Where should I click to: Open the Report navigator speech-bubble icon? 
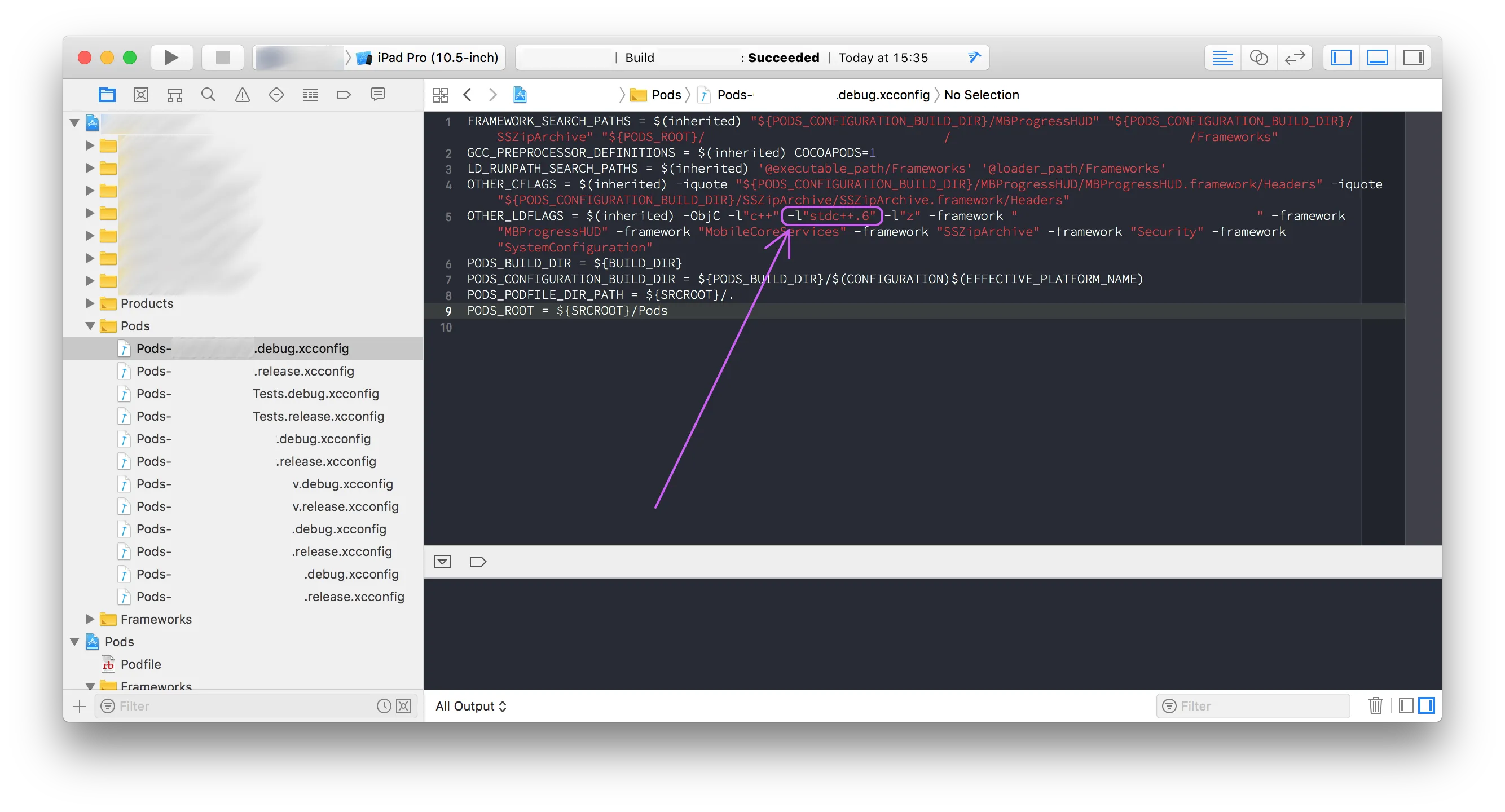tap(377, 95)
